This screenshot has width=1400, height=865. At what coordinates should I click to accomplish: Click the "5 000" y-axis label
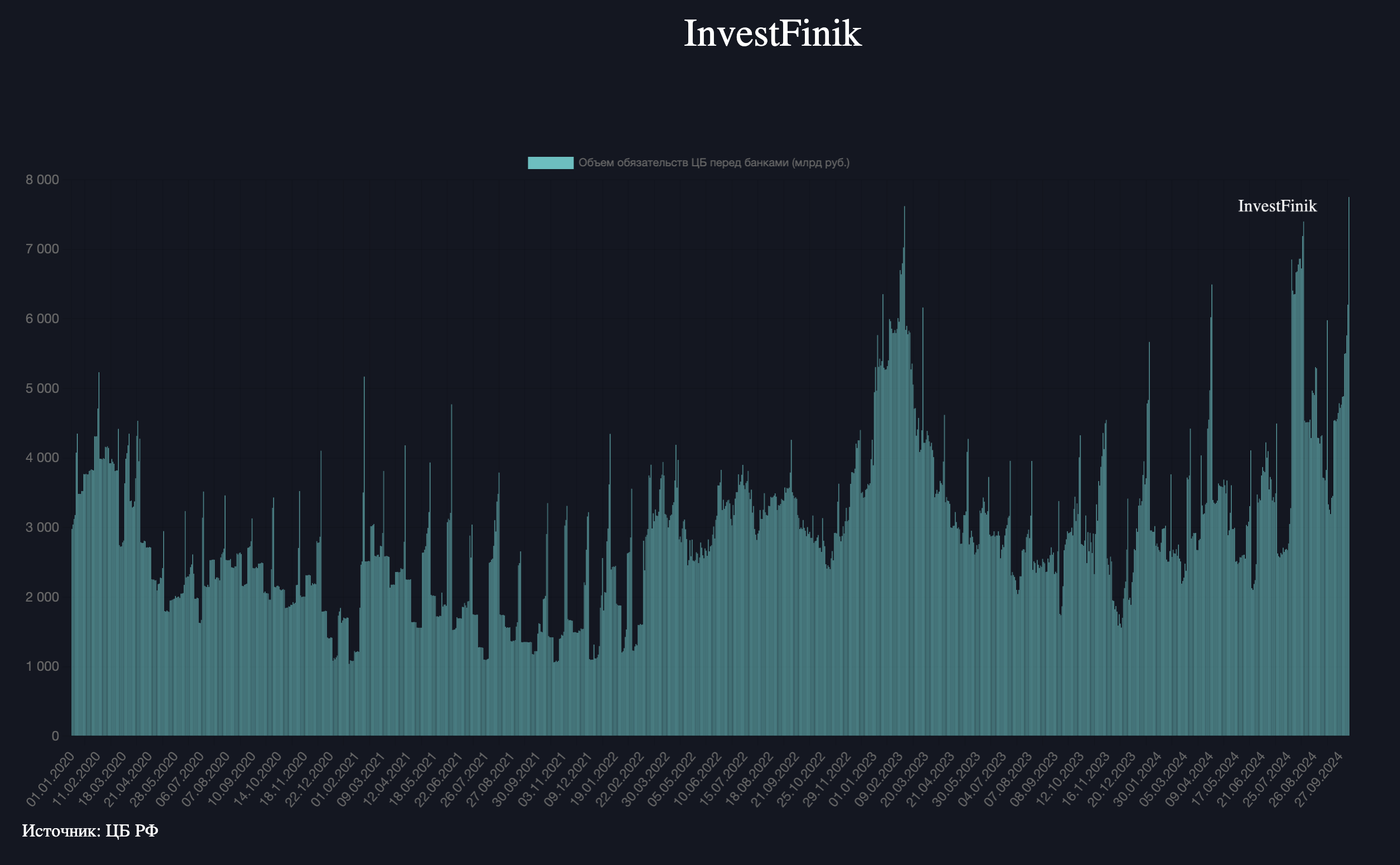pos(42,388)
